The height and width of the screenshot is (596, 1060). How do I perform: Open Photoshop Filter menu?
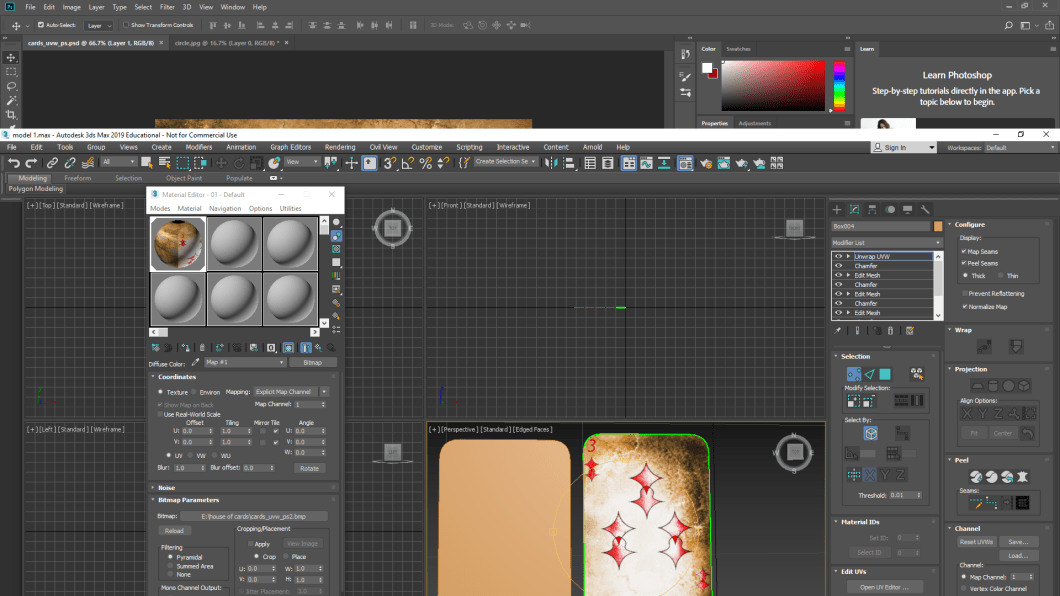pos(167,7)
